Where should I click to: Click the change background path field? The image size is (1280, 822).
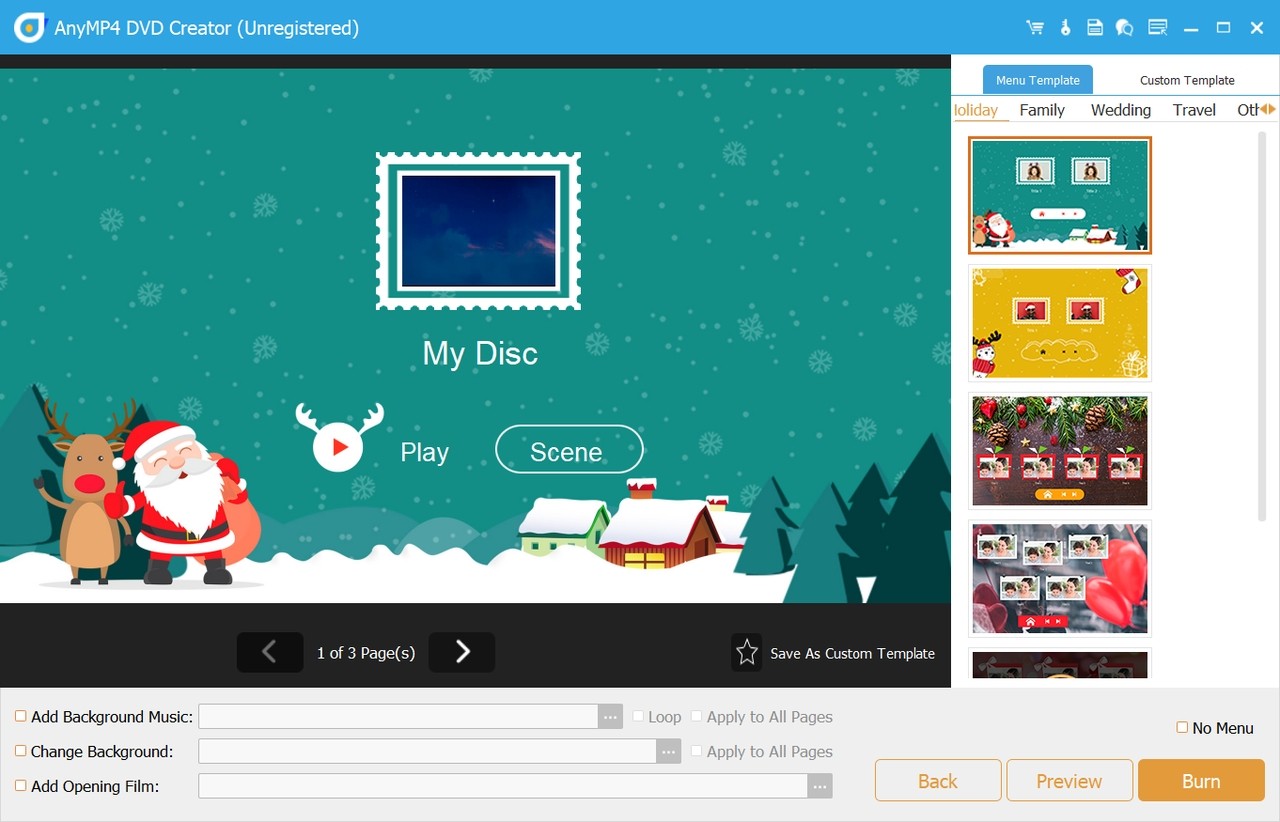pos(427,752)
